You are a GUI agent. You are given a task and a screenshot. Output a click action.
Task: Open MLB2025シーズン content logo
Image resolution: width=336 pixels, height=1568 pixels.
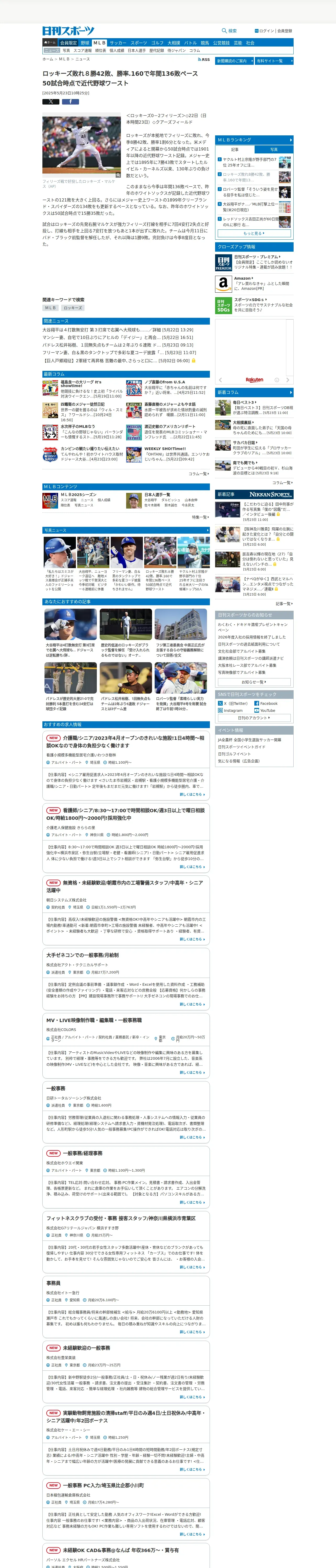50,500
